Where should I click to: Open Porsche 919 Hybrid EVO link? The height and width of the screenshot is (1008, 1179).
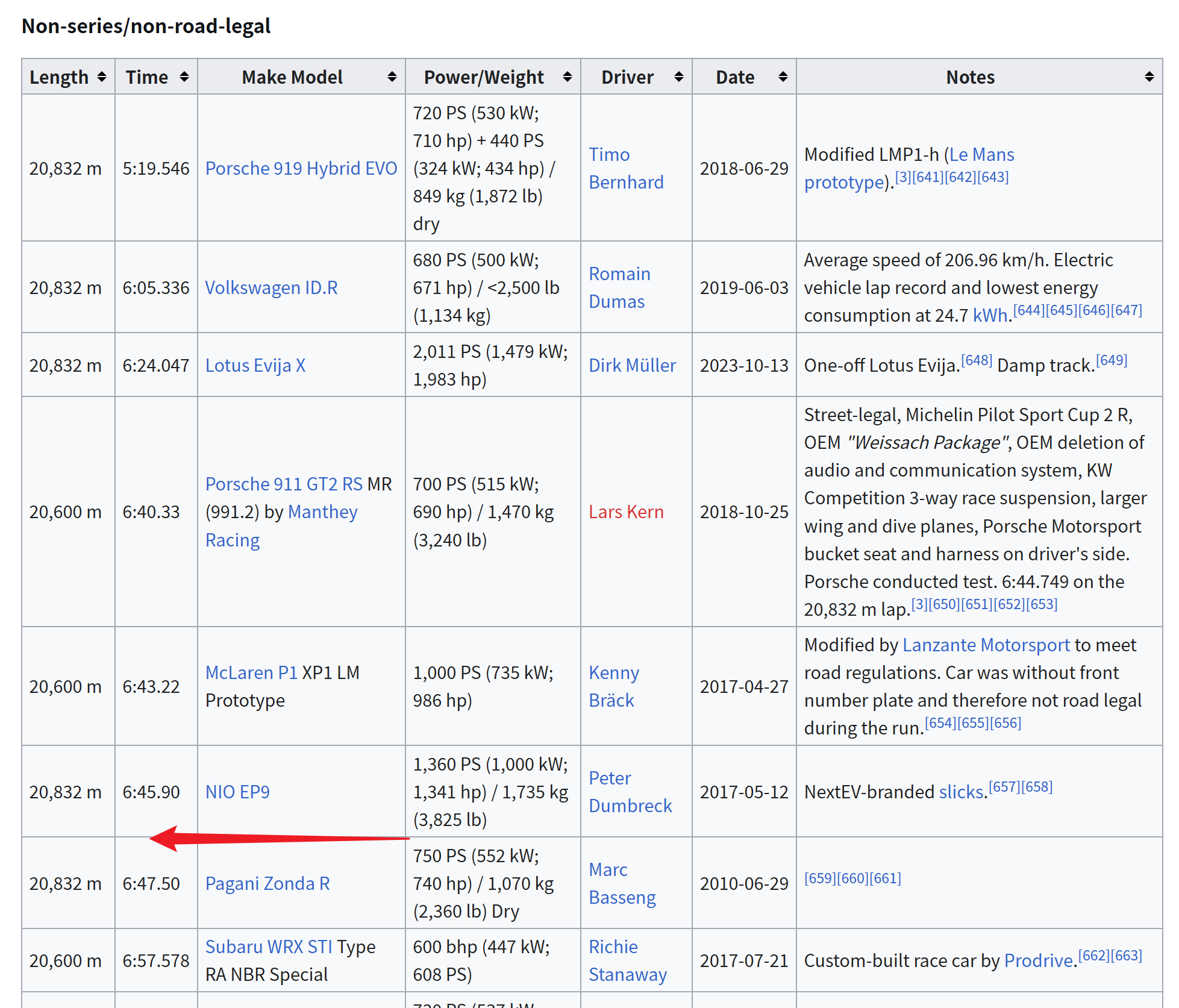pos(301,168)
